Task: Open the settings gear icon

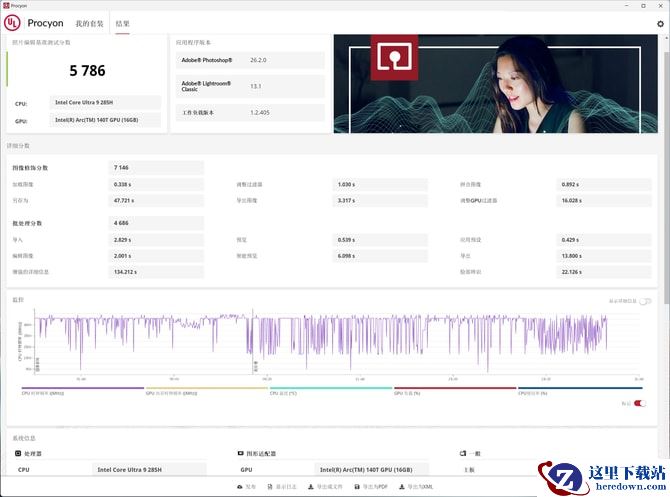Action: click(x=660, y=24)
